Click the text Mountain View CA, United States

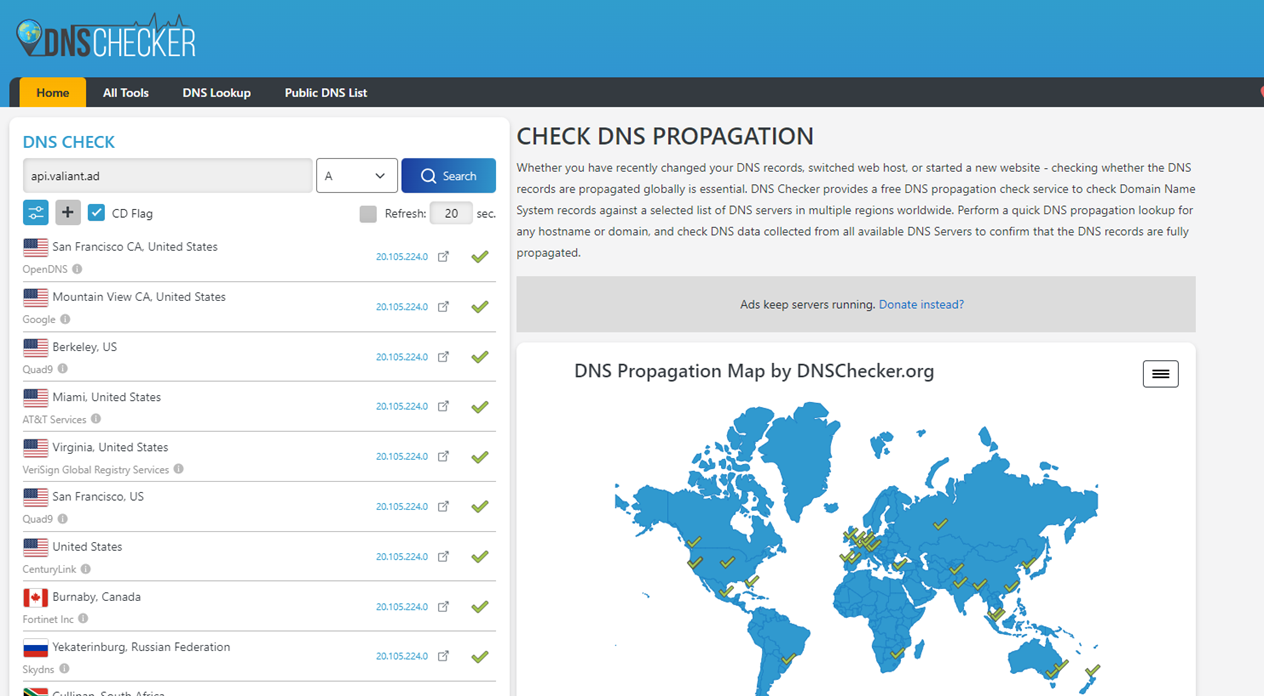click(139, 297)
